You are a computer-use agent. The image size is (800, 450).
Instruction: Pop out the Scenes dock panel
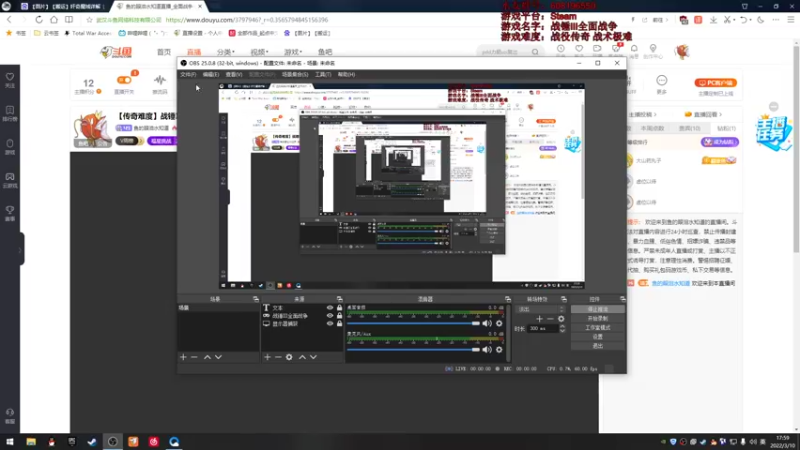[256, 299]
